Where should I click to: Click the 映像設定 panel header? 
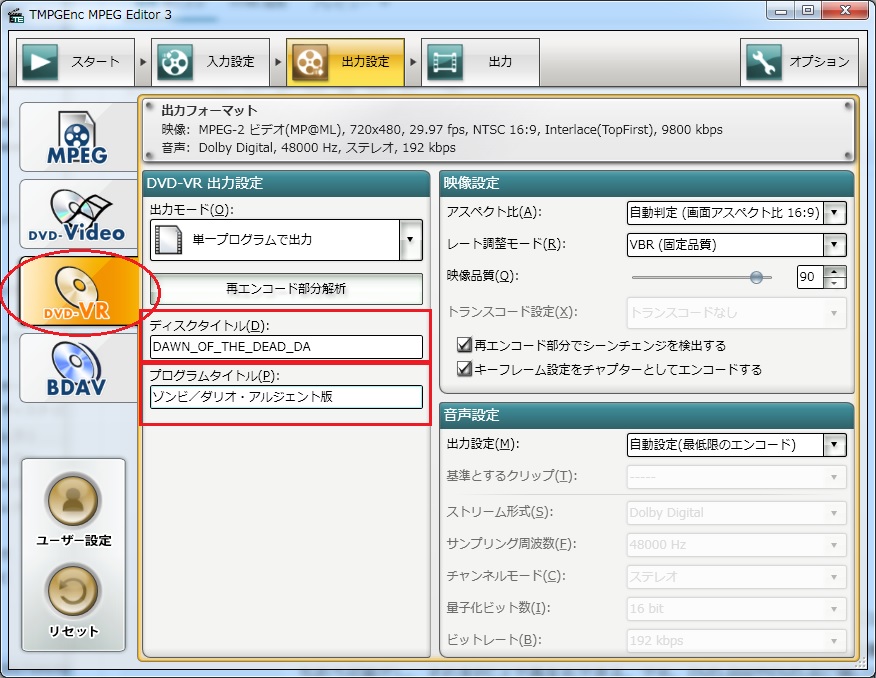tap(647, 183)
